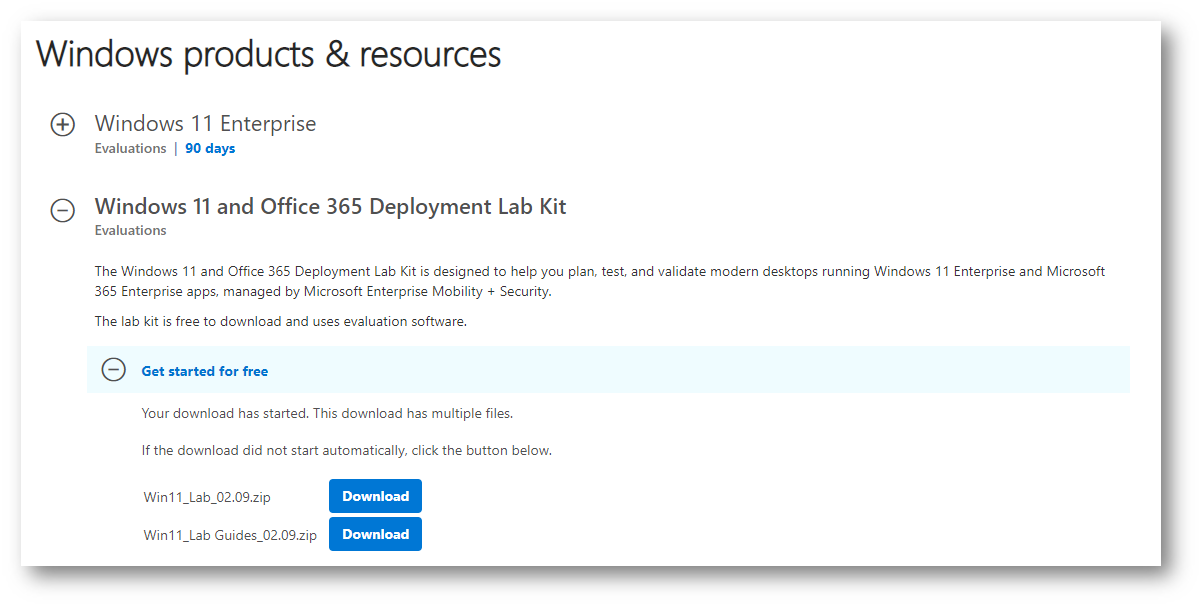This screenshot has height=608, width=1203.
Task: Expand the Windows 11 Enterprise plus icon
Action: click(63, 125)
